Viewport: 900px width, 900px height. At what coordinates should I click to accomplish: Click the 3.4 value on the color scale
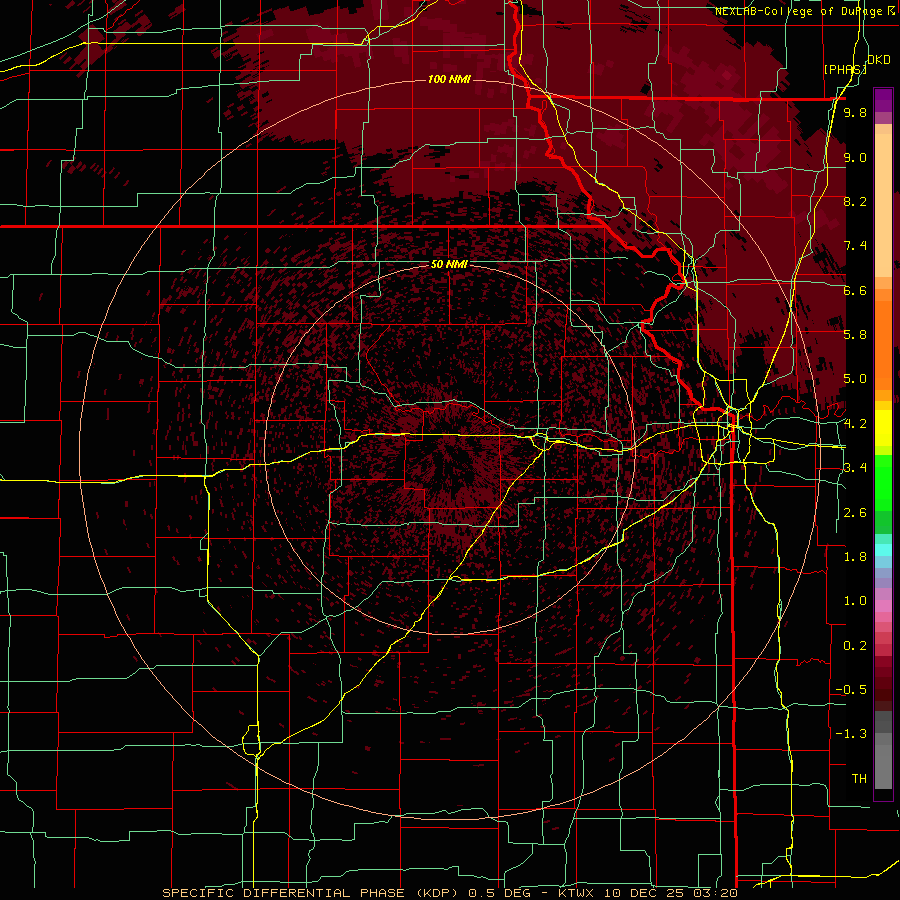(855, 468)
